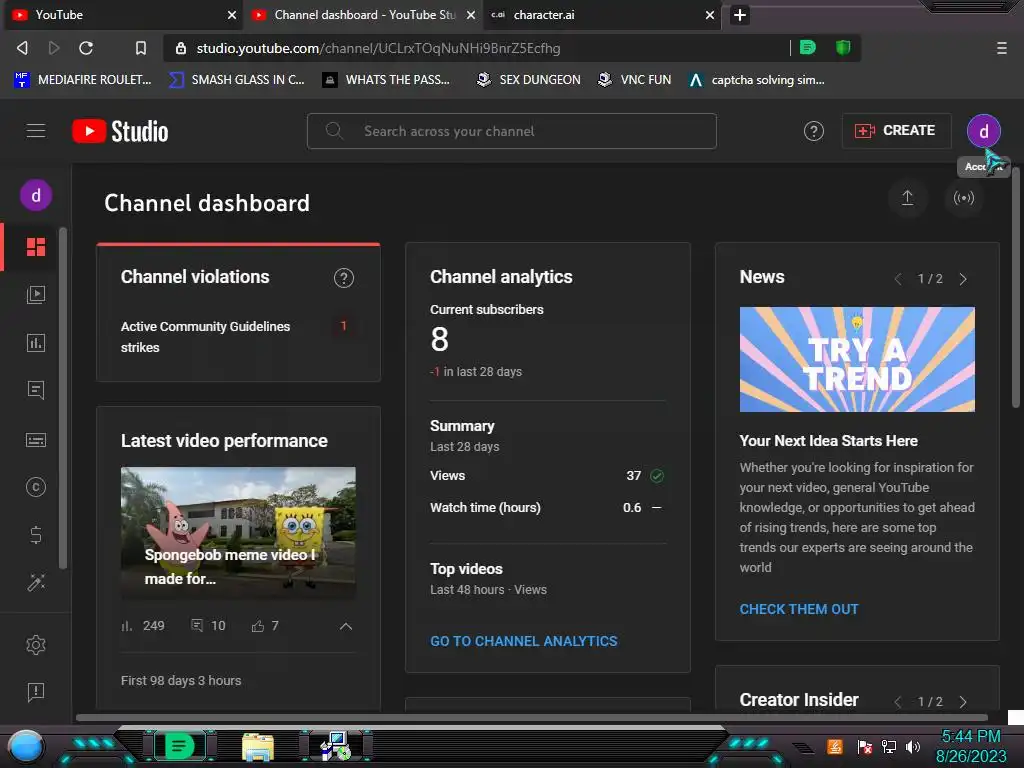Image resolution: width=1024 pixels, height=768 pixels.
Task: Click the comments count 10
Action: click(218, 626)
